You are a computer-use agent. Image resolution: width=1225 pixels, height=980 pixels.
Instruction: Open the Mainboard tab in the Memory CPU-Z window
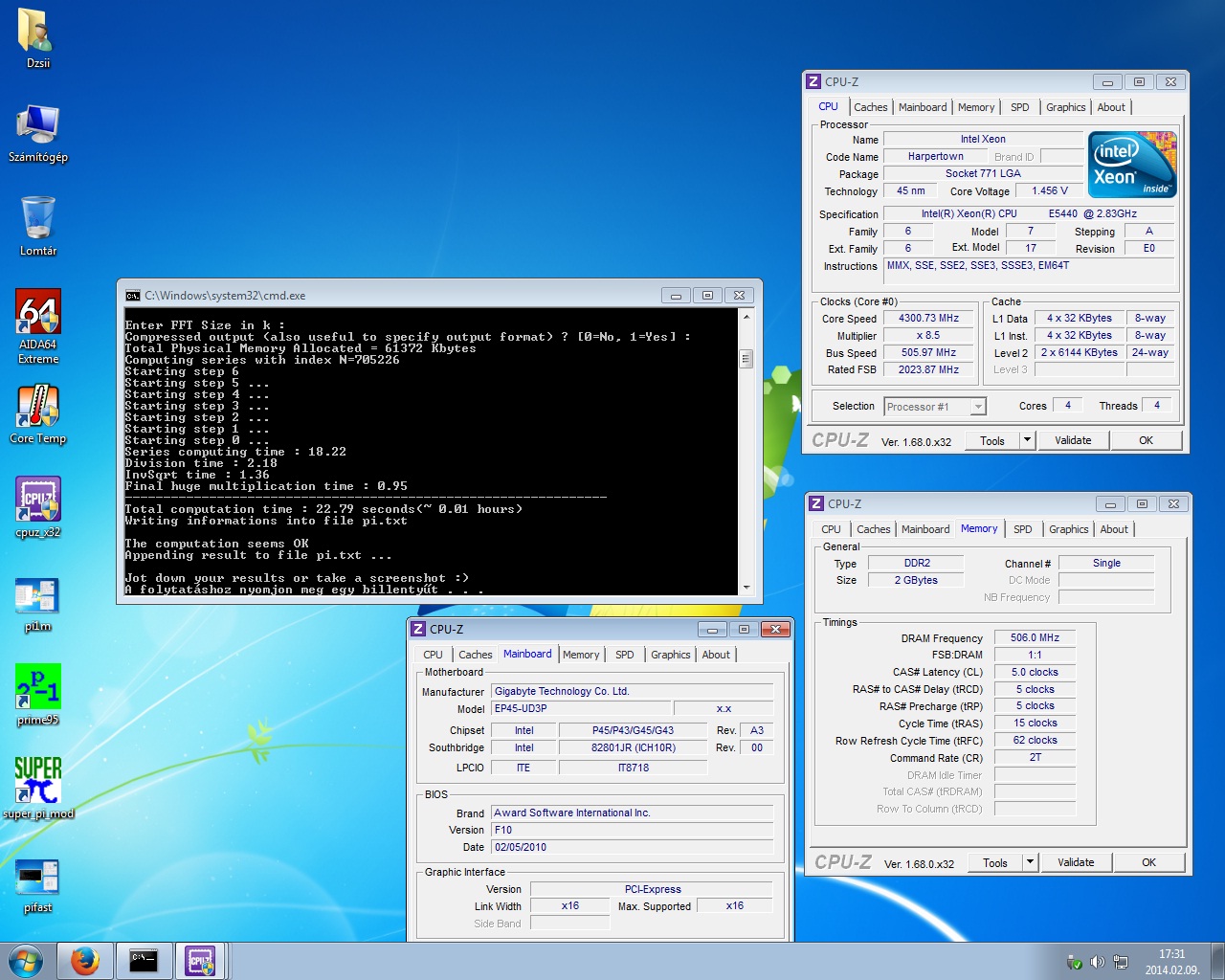[925, 529]
